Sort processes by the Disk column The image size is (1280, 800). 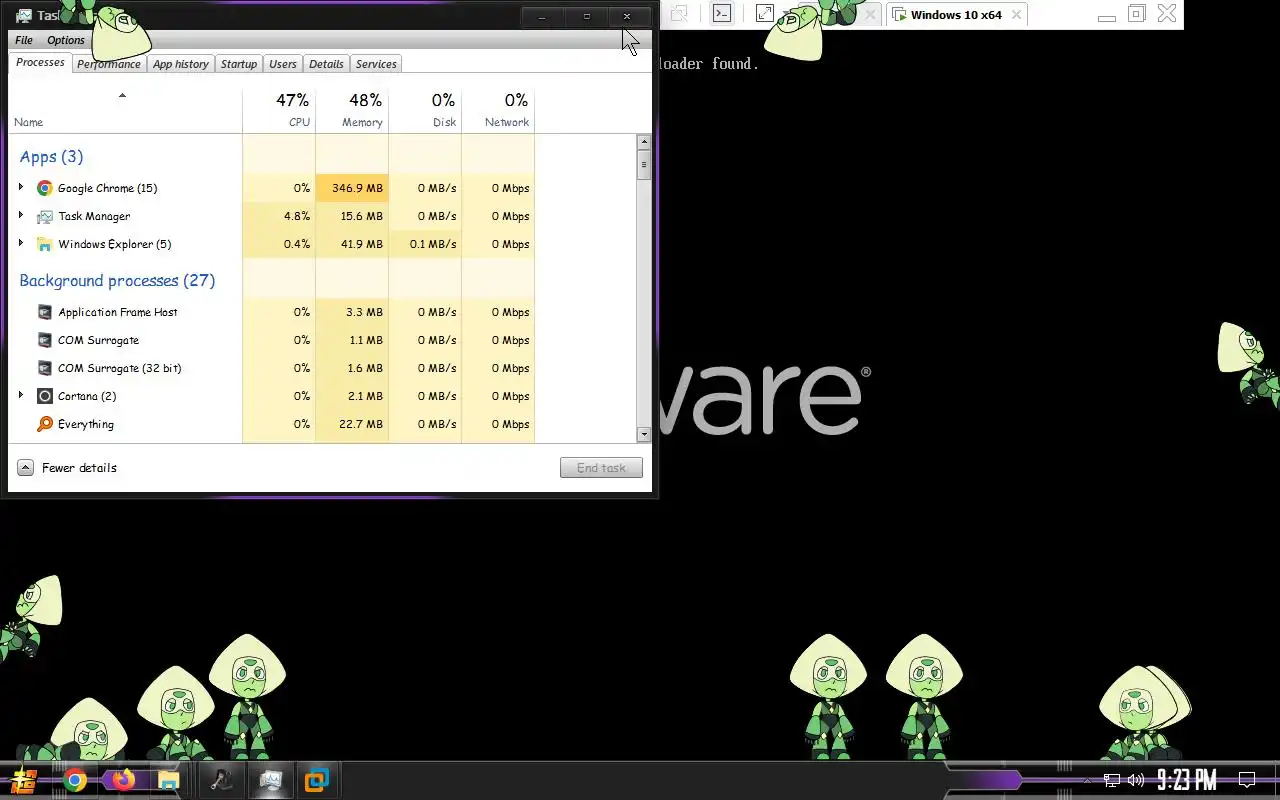425,111
